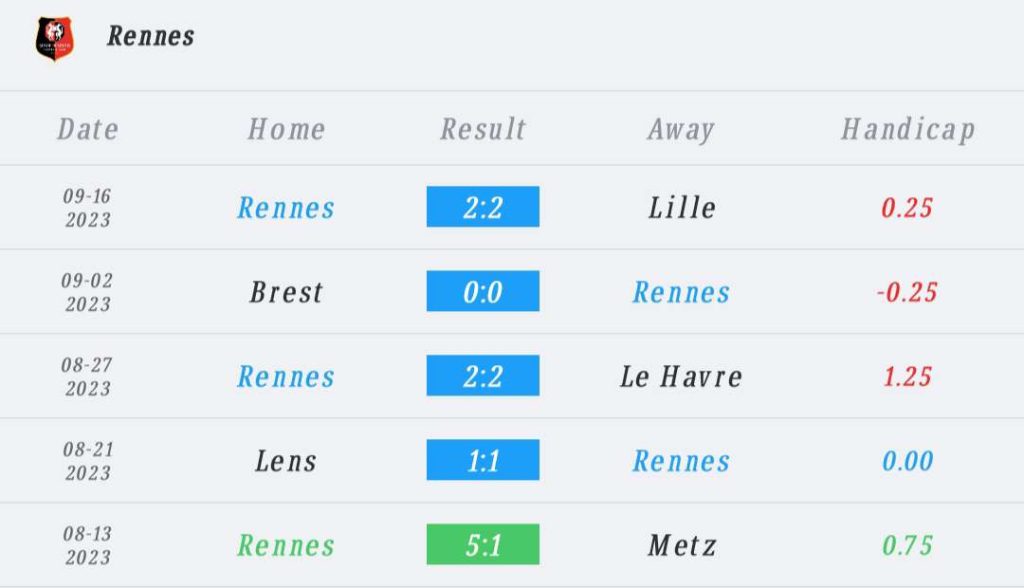Open the 0:0 result at Brest
This screenshot has height=588, width=1024.
click(483, 291)
